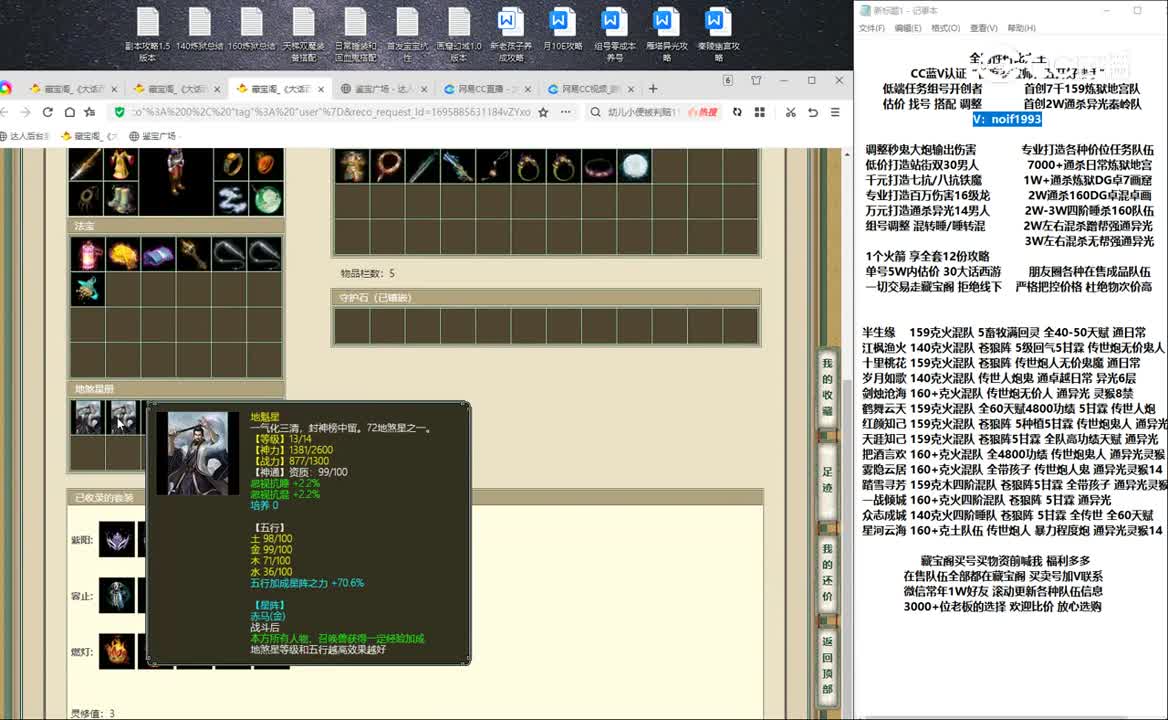Image resolution: width=1168 pixels, height=720 pixels.
Task: Open desktop document 月10E攻略
Action: [562, 30]
